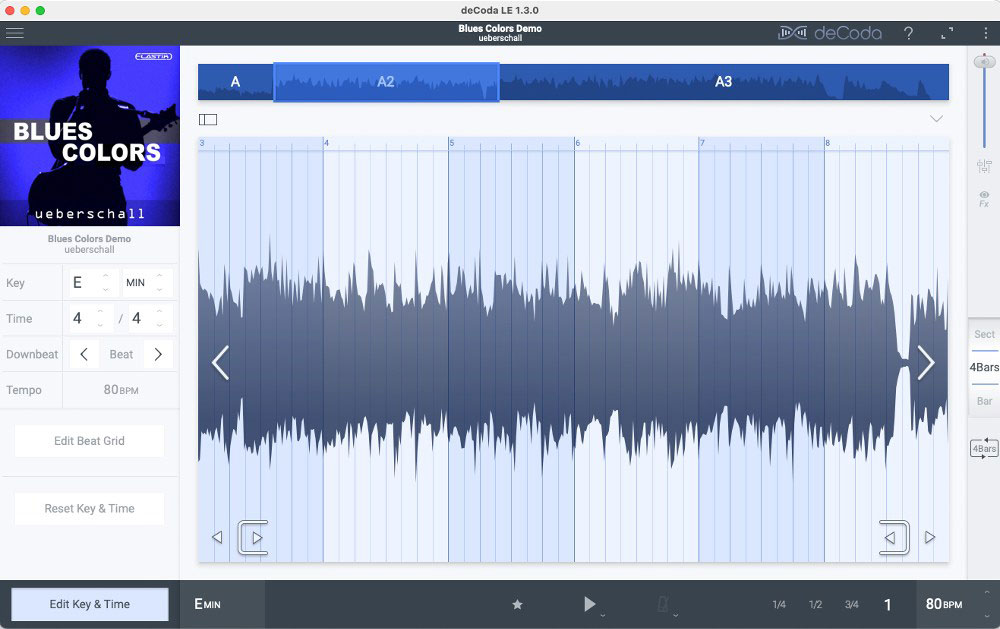
Task: Expand the section overview chevron
Action: 936,119
